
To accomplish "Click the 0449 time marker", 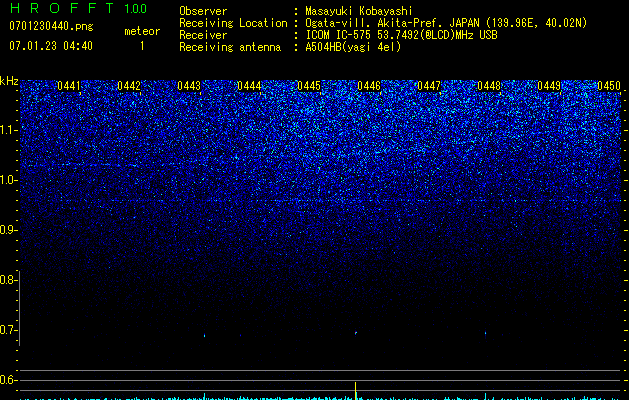I will (x=548, y=86).
